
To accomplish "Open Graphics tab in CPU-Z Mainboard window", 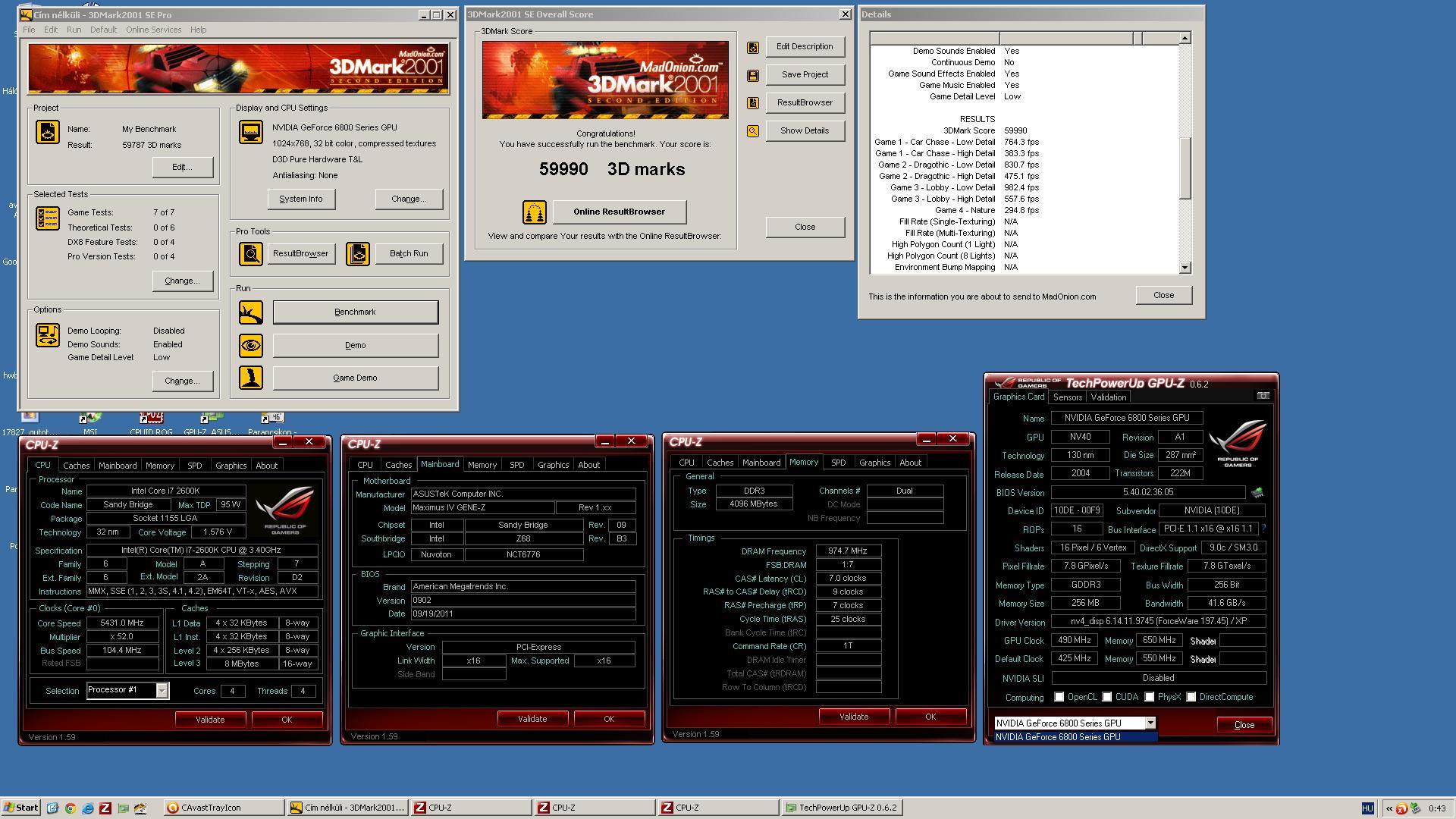I will click(553, 465).
